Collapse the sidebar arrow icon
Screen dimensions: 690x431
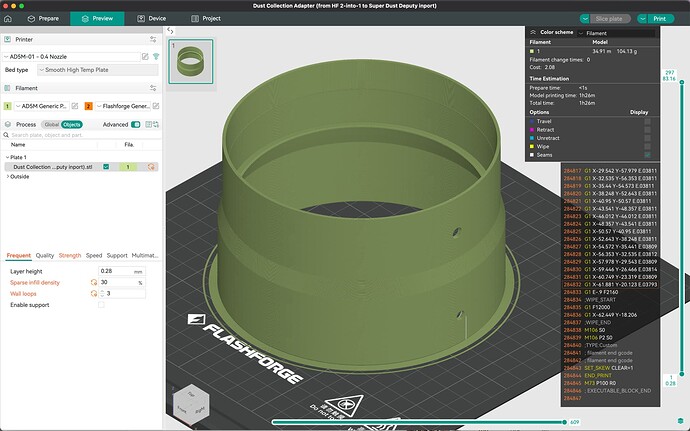170,31
